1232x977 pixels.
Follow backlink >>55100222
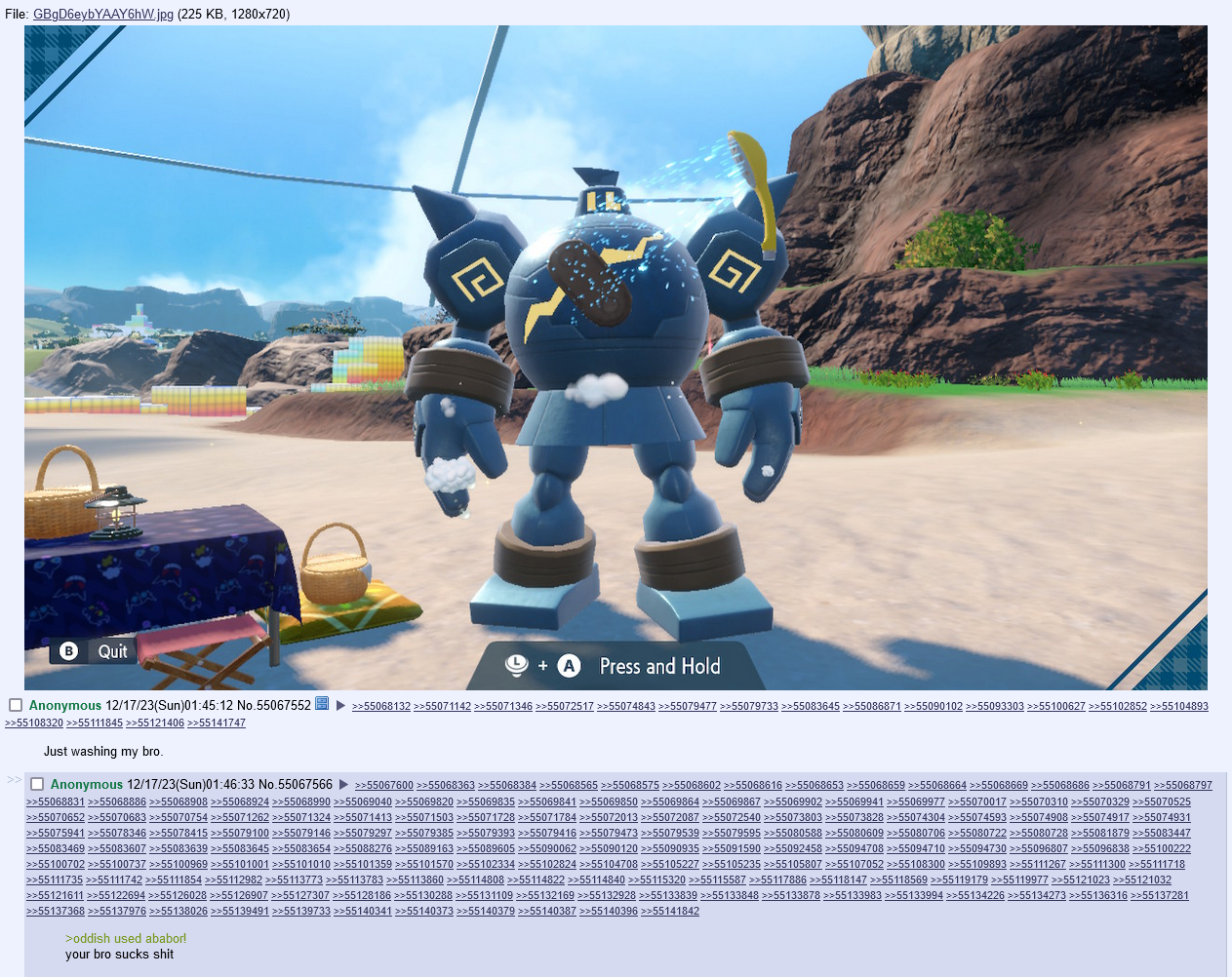[x=1162, y=848]
